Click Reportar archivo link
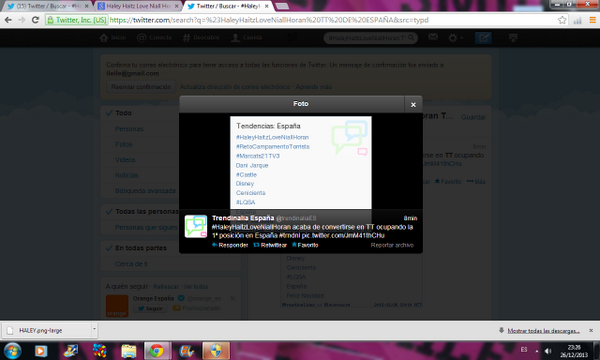Image resolution: width=600 pixels, height=360 pixels. (x=392, y=245)
